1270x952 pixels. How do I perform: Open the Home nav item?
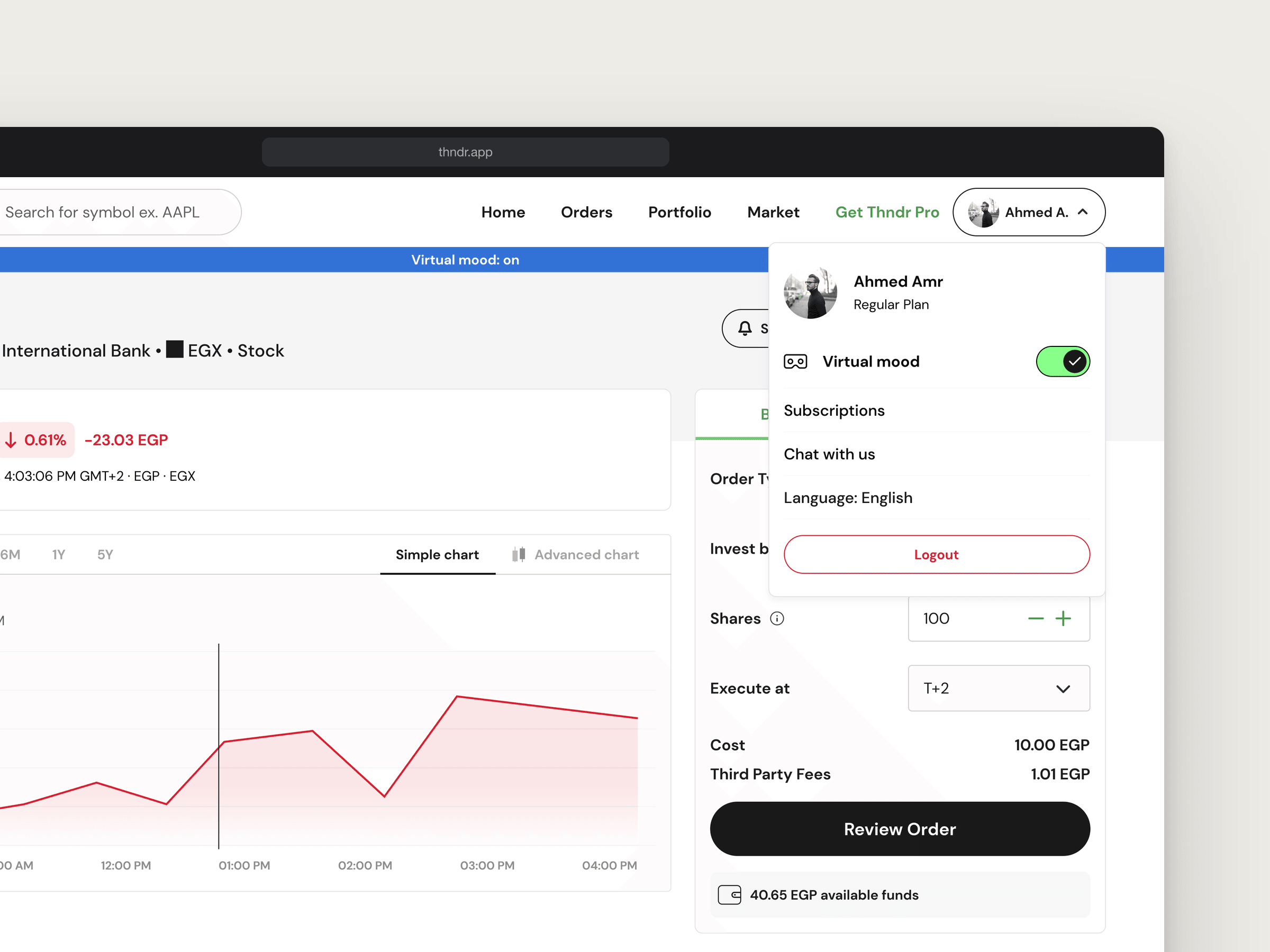pos(503,212)
